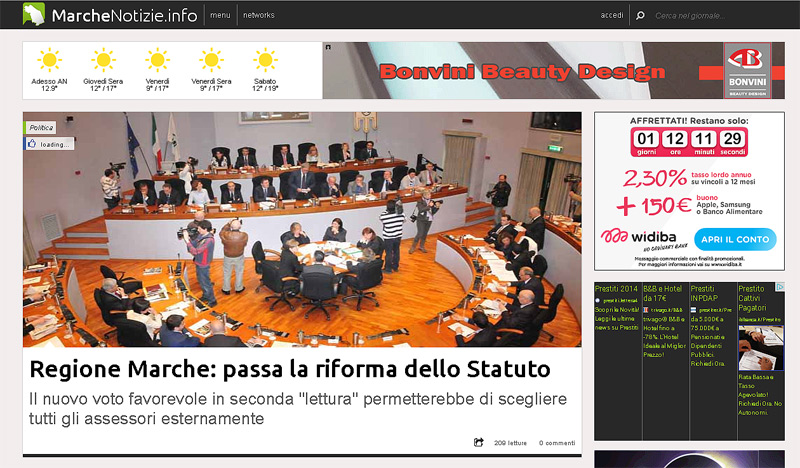This screenshot has height=468, width=800.
Task: Click the 0 commenti link
Action: [x=557, y=443]
